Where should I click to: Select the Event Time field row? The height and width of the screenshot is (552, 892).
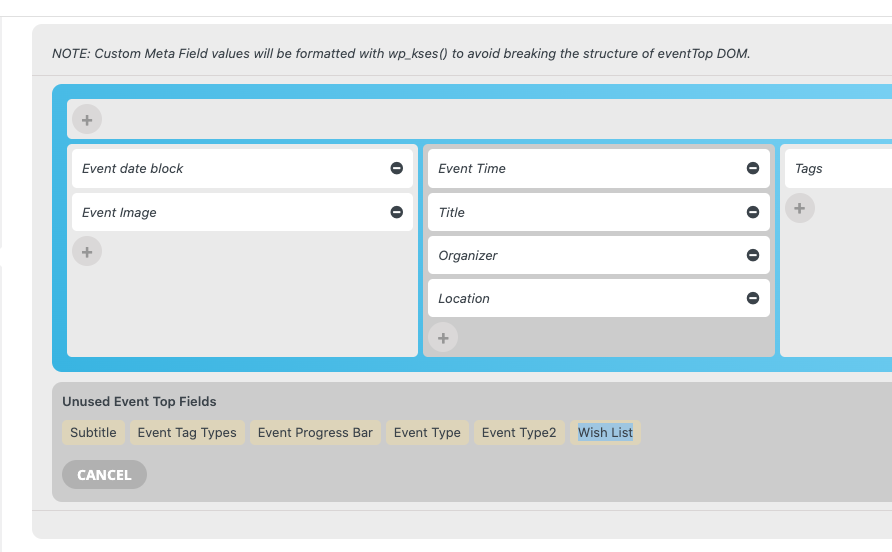[598, 168]
